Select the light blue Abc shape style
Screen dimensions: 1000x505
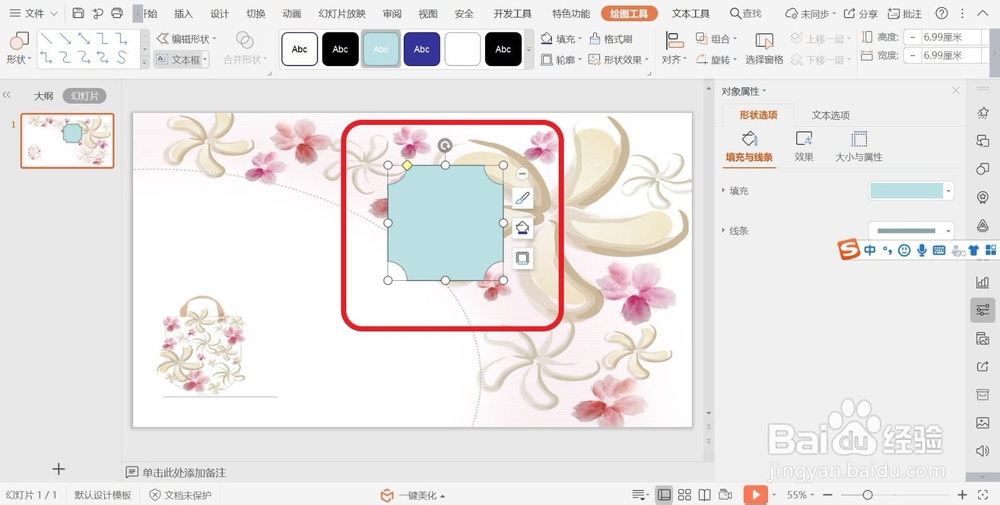pos(381,49)
